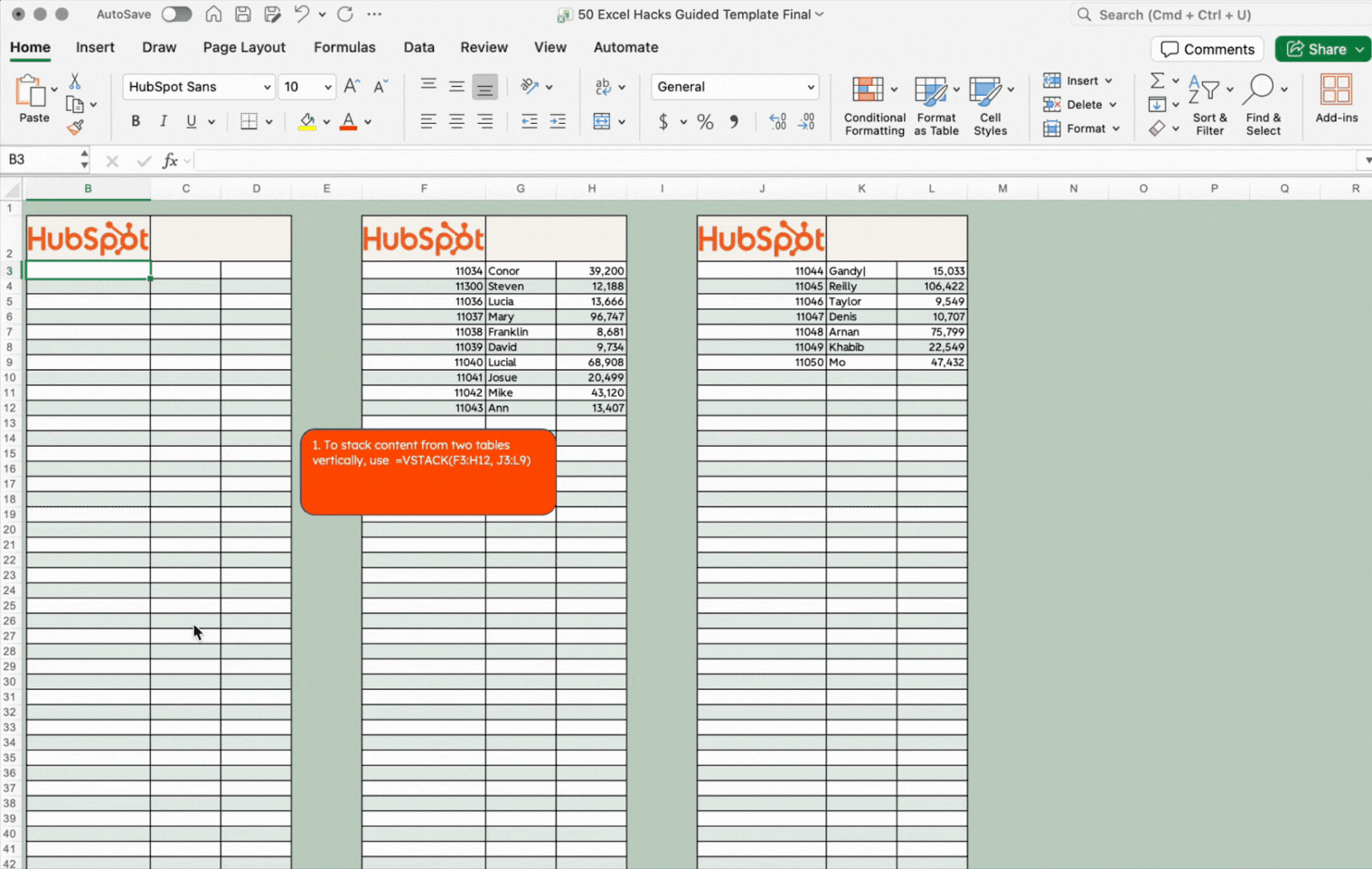Switch to the Formulas tab
Viewport: 1372px width, 869px height.
click(344, 47)
